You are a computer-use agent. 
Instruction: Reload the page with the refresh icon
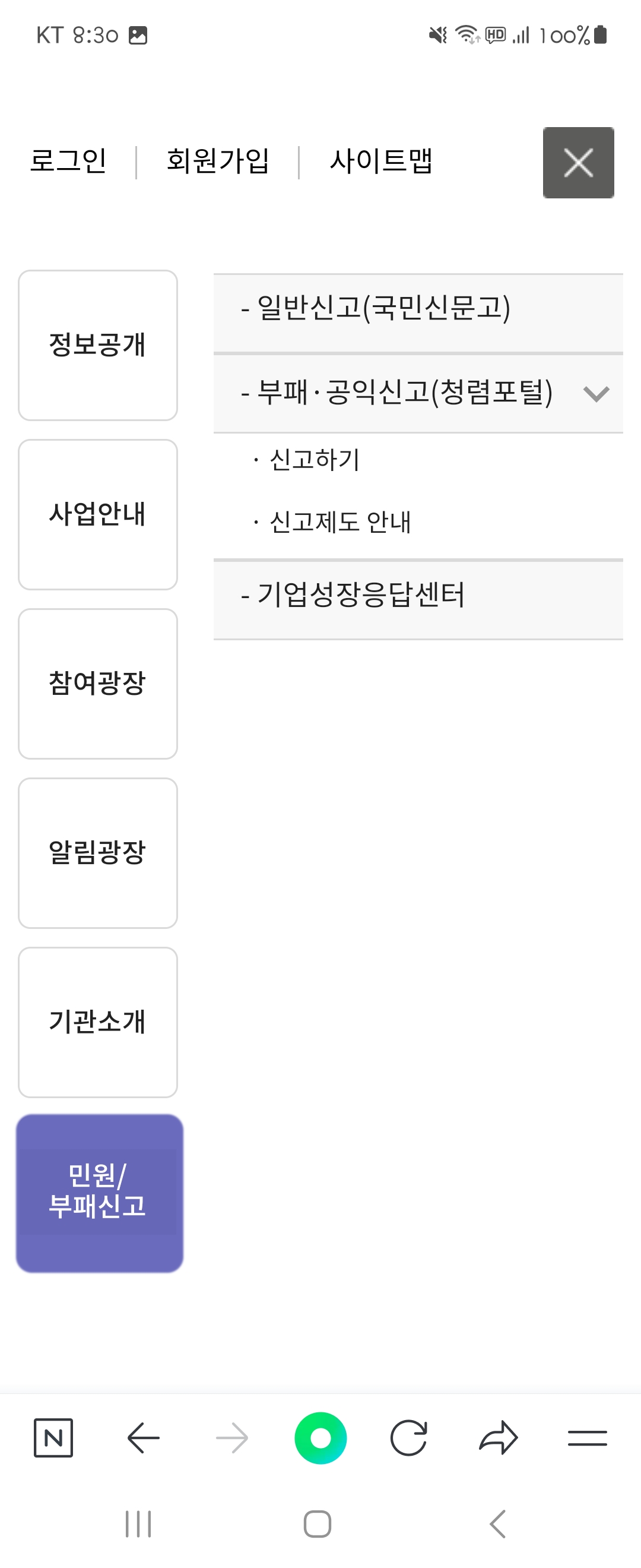tap(409, 1438)
